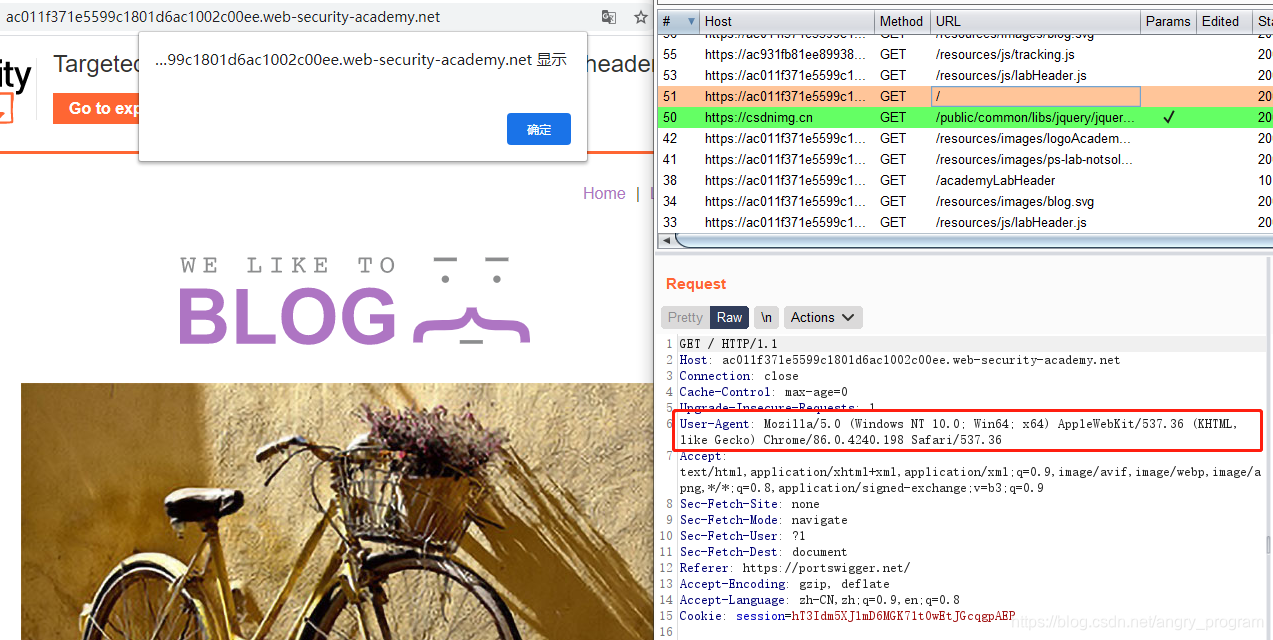Select request 50 to csdnimg.cn
1273x640 pixels.
(x=965, y=117)
